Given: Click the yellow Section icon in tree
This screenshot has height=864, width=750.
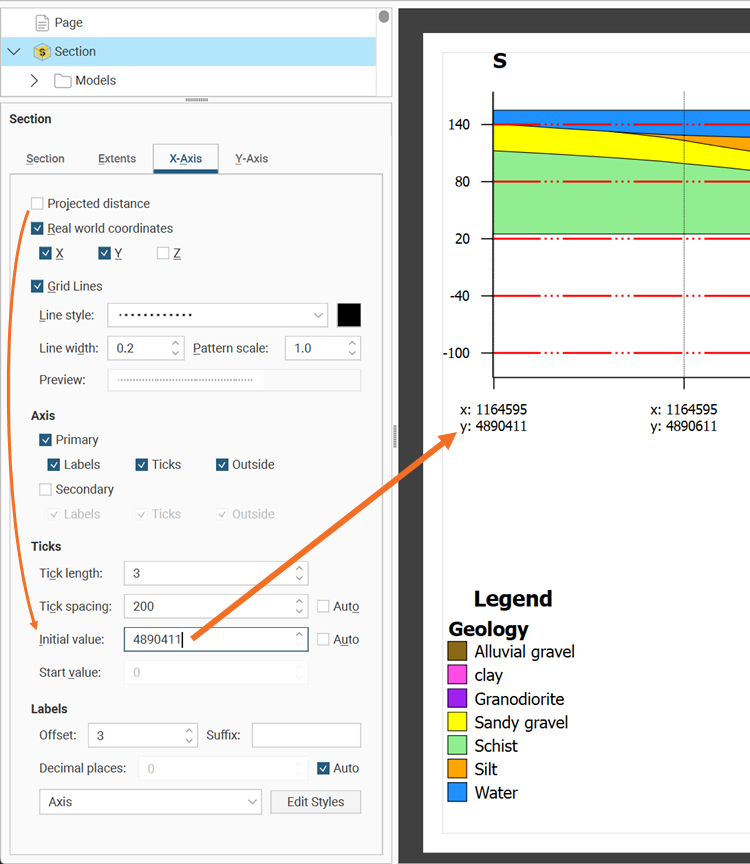Looking at the screenshot, I should [x=41, y=52].
